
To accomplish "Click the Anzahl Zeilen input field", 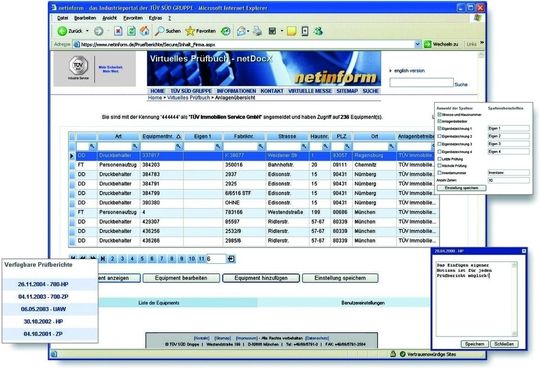I will point(509,180).
